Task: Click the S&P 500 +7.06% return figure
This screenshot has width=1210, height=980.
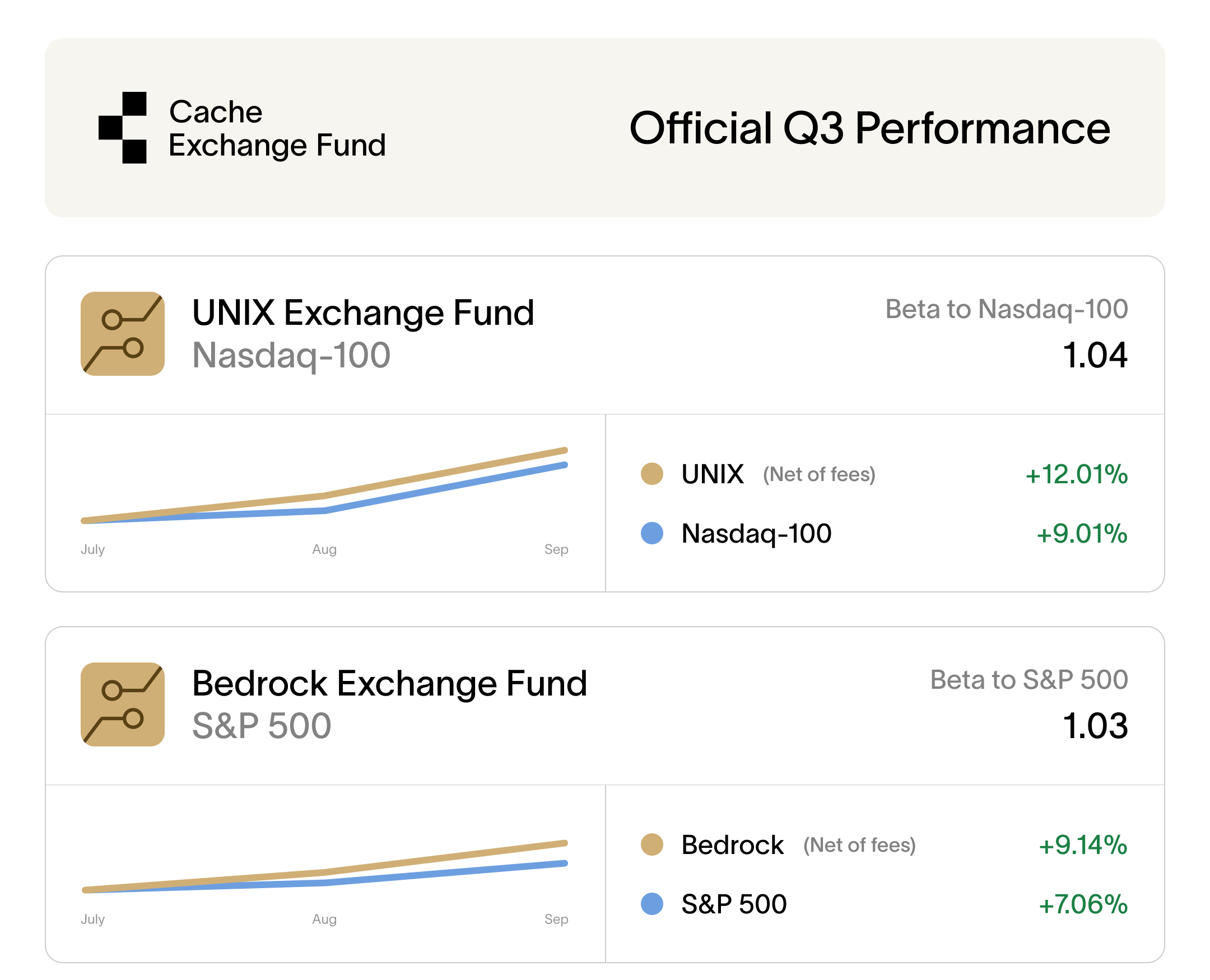Action: pos(1082,904)
